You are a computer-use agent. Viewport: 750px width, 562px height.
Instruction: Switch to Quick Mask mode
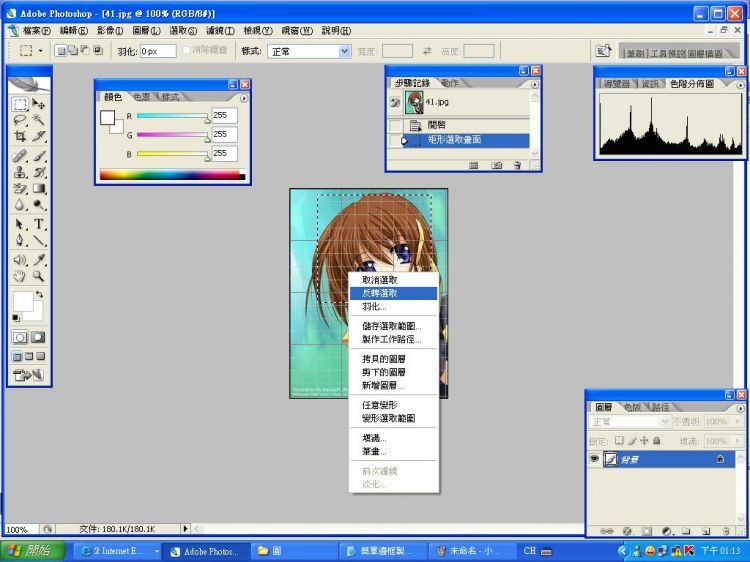(x=38, y=337)
